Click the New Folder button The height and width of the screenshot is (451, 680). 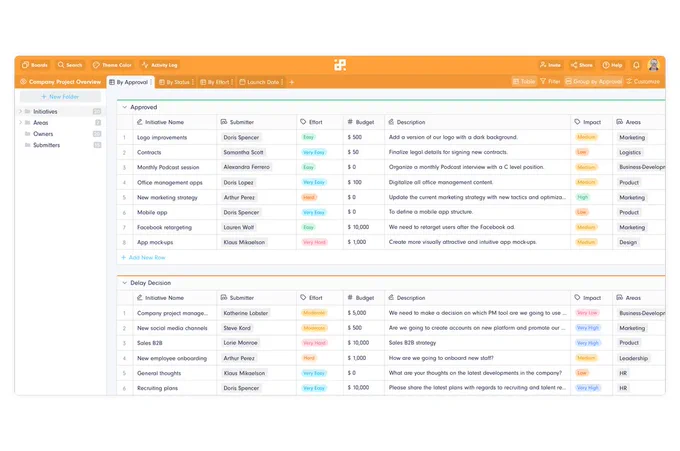tap(60, 97)
